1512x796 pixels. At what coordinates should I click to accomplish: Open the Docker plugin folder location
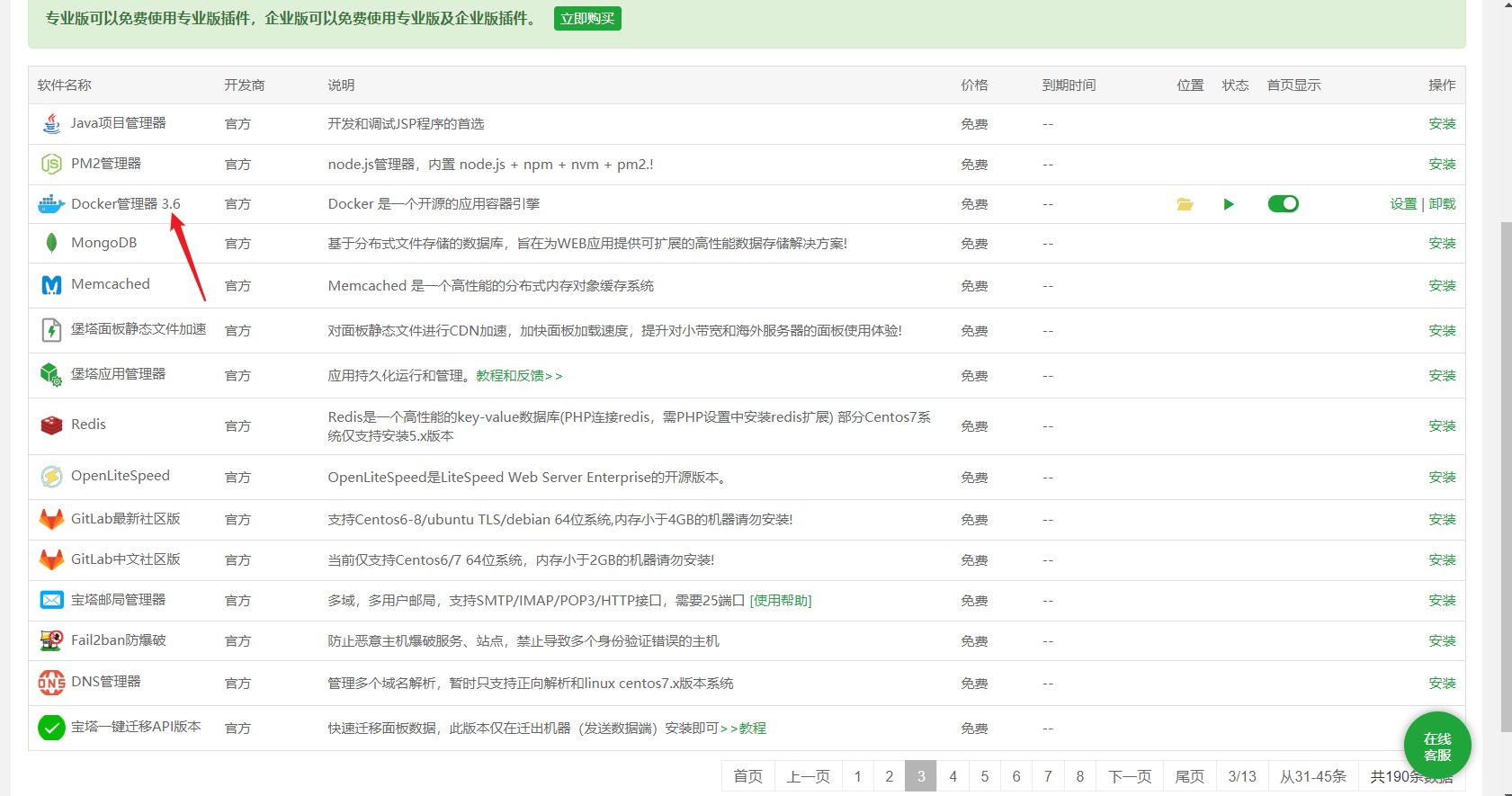point(1185,204)
